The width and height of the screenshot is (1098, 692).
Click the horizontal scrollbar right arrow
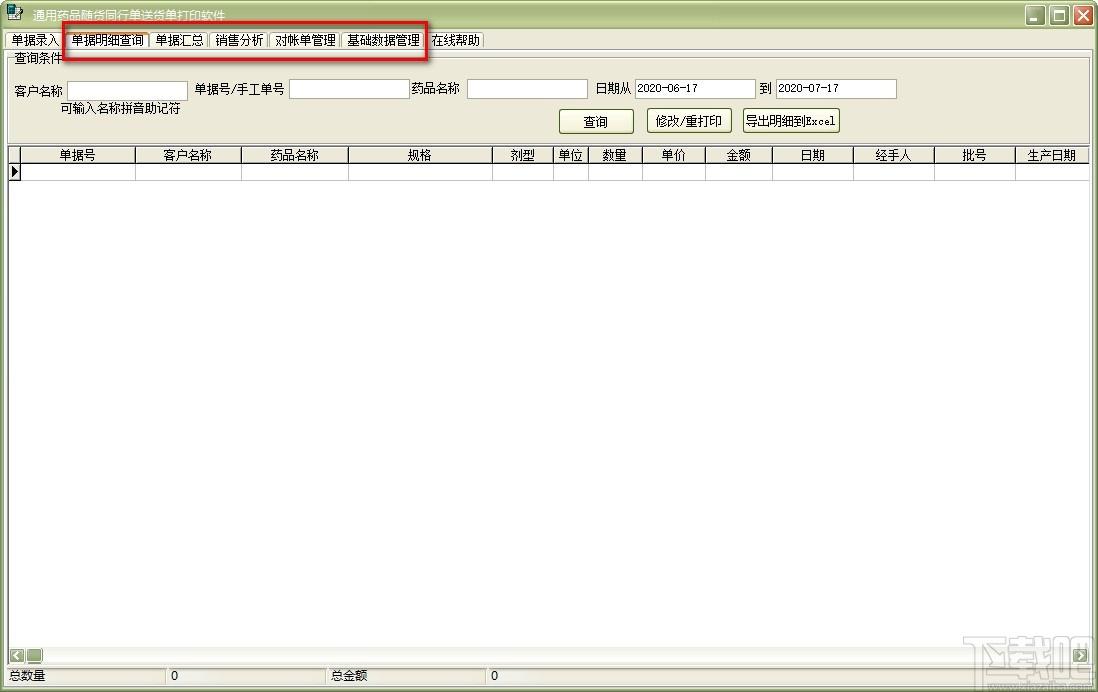tap(1080, 656)
